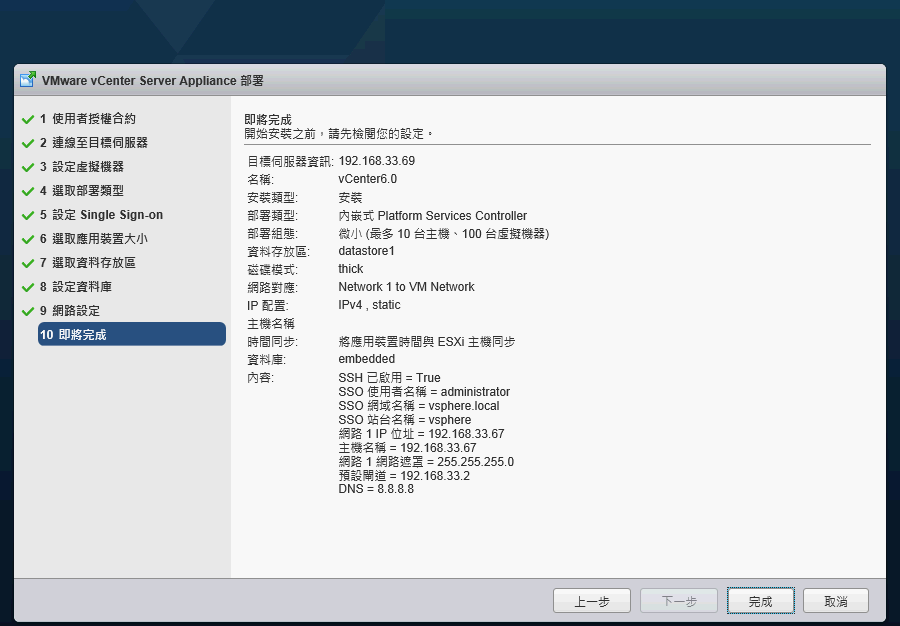
Task: Click checkmark icon beside 設定資料庫 step
Action: (x=28, y=287)
